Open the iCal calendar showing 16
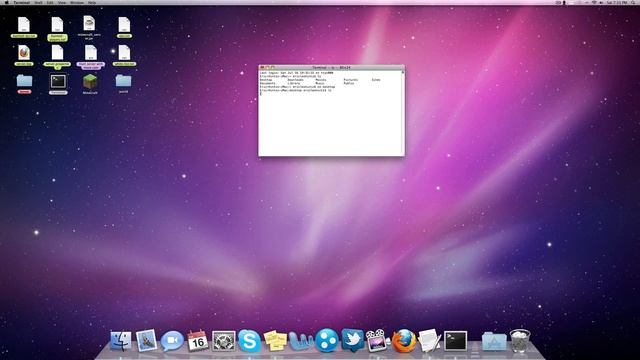Image resolution: width=640 pixels, height=360 pixels. coord(198,341)
